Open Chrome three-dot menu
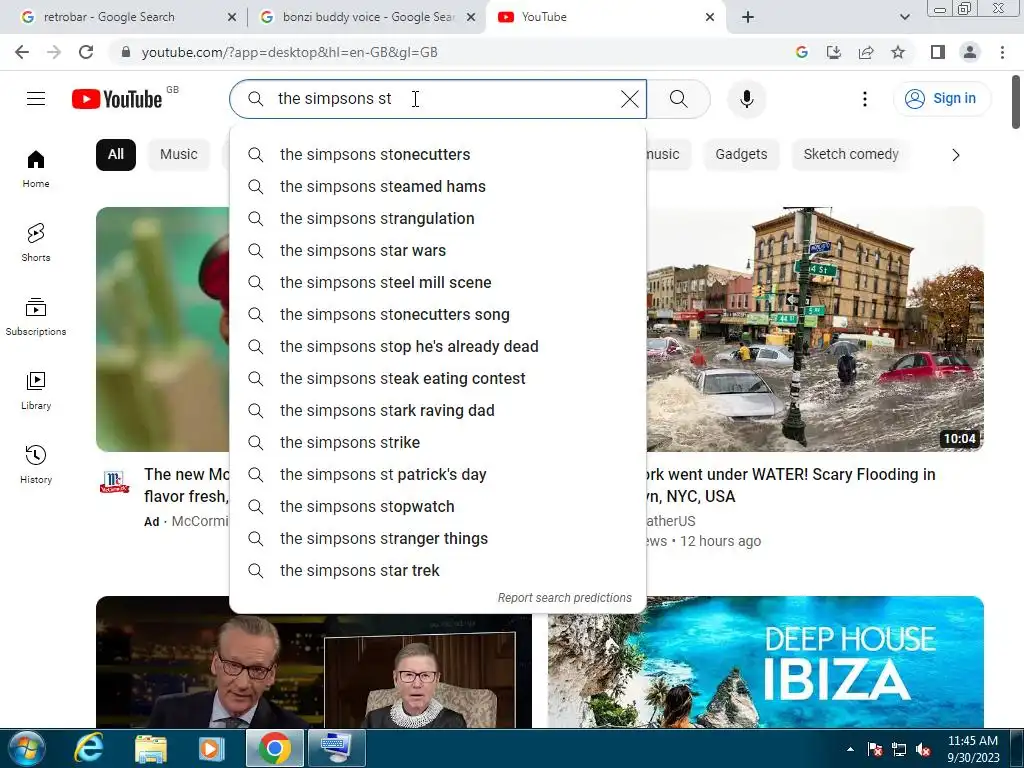Screen dimensions: 1024x768 [x=1002, y=52]
